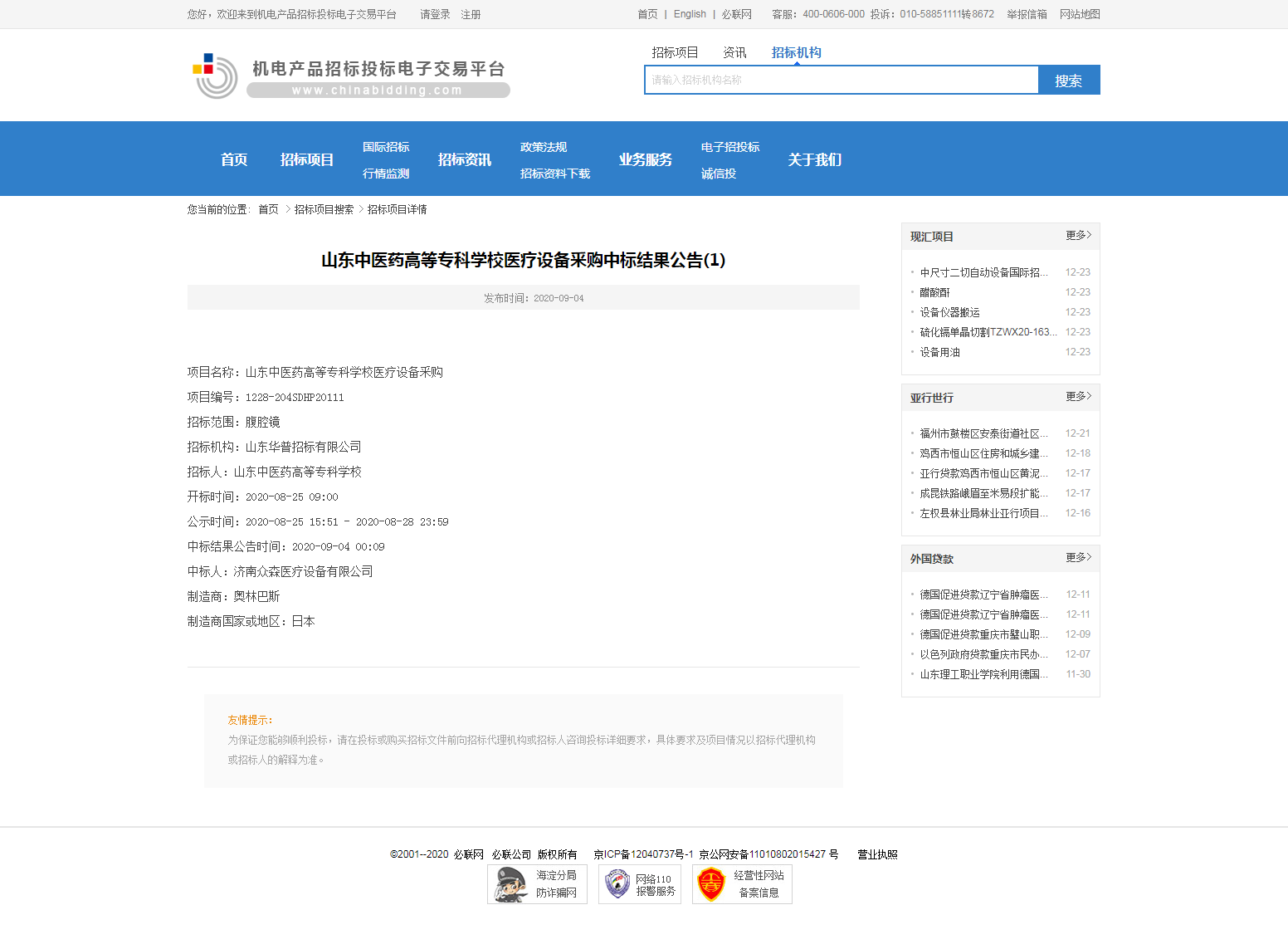The image size is (1288, 949).
Task: Open the 国际招标 navigation item
Action: (x=385, y=147)
